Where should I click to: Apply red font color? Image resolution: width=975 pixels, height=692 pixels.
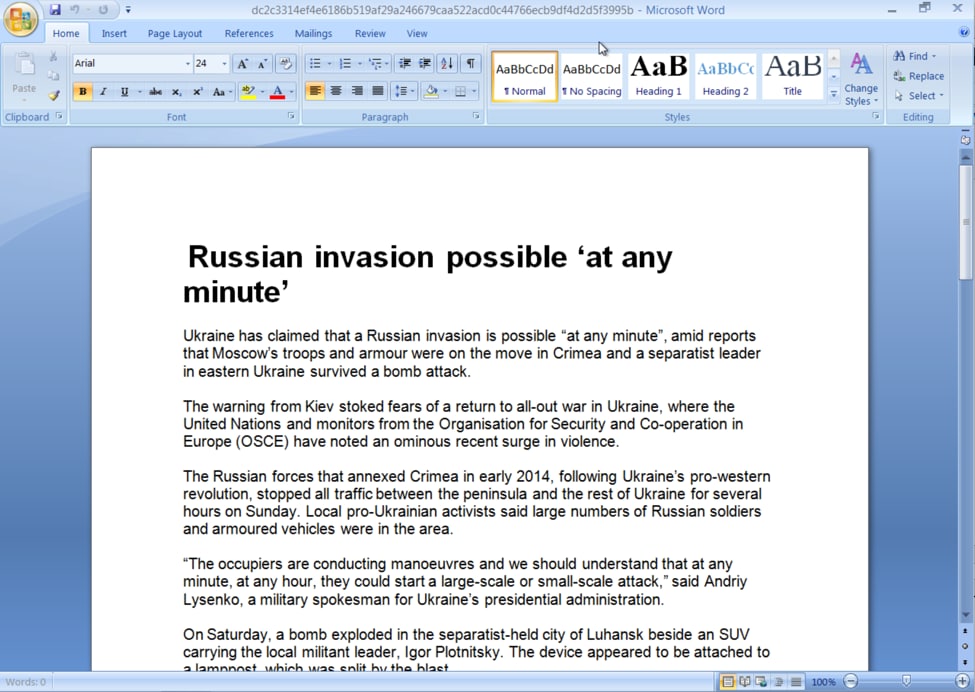tap(277, 92)
